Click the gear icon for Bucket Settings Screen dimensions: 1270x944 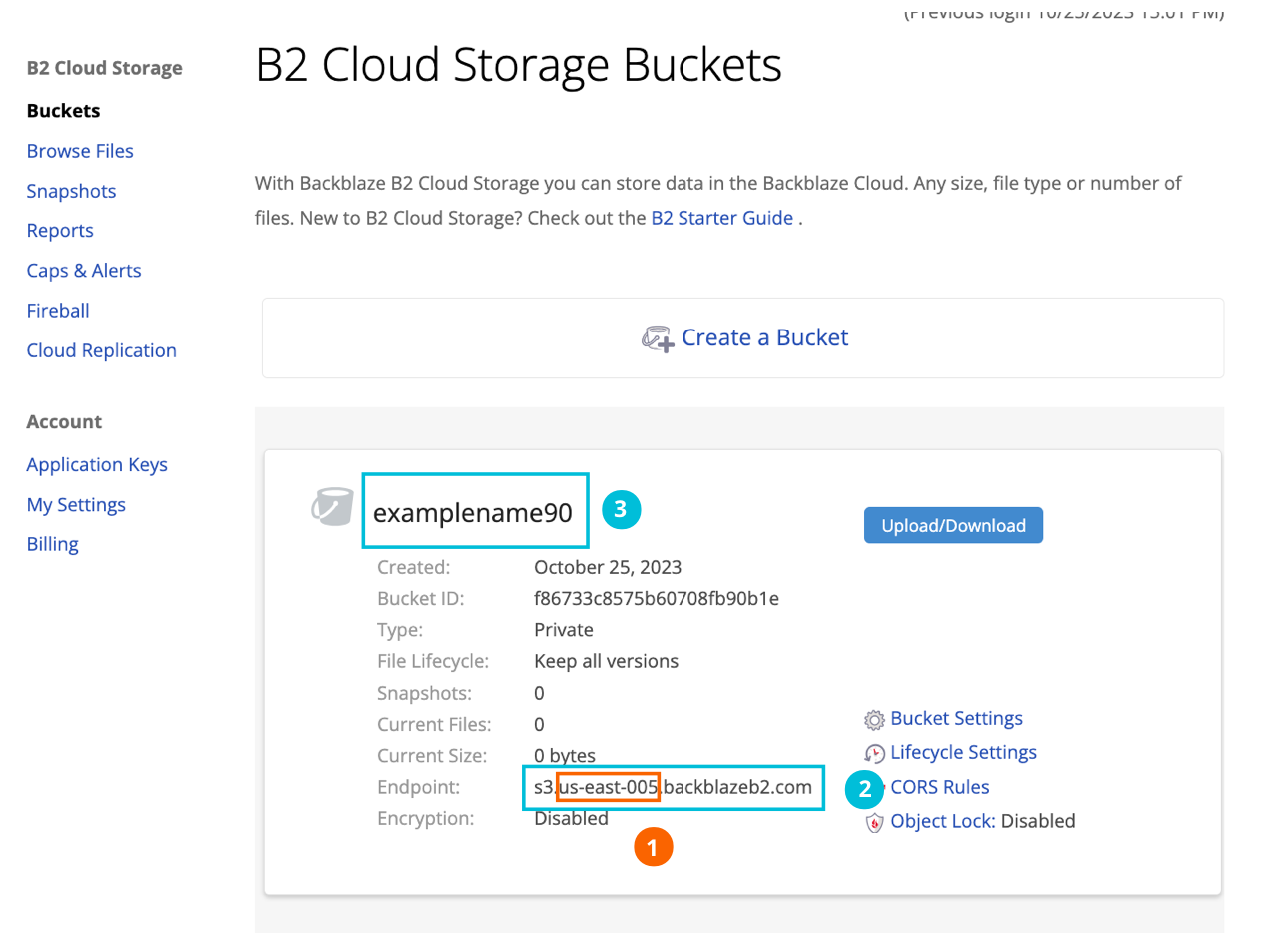tap(874, 720)
